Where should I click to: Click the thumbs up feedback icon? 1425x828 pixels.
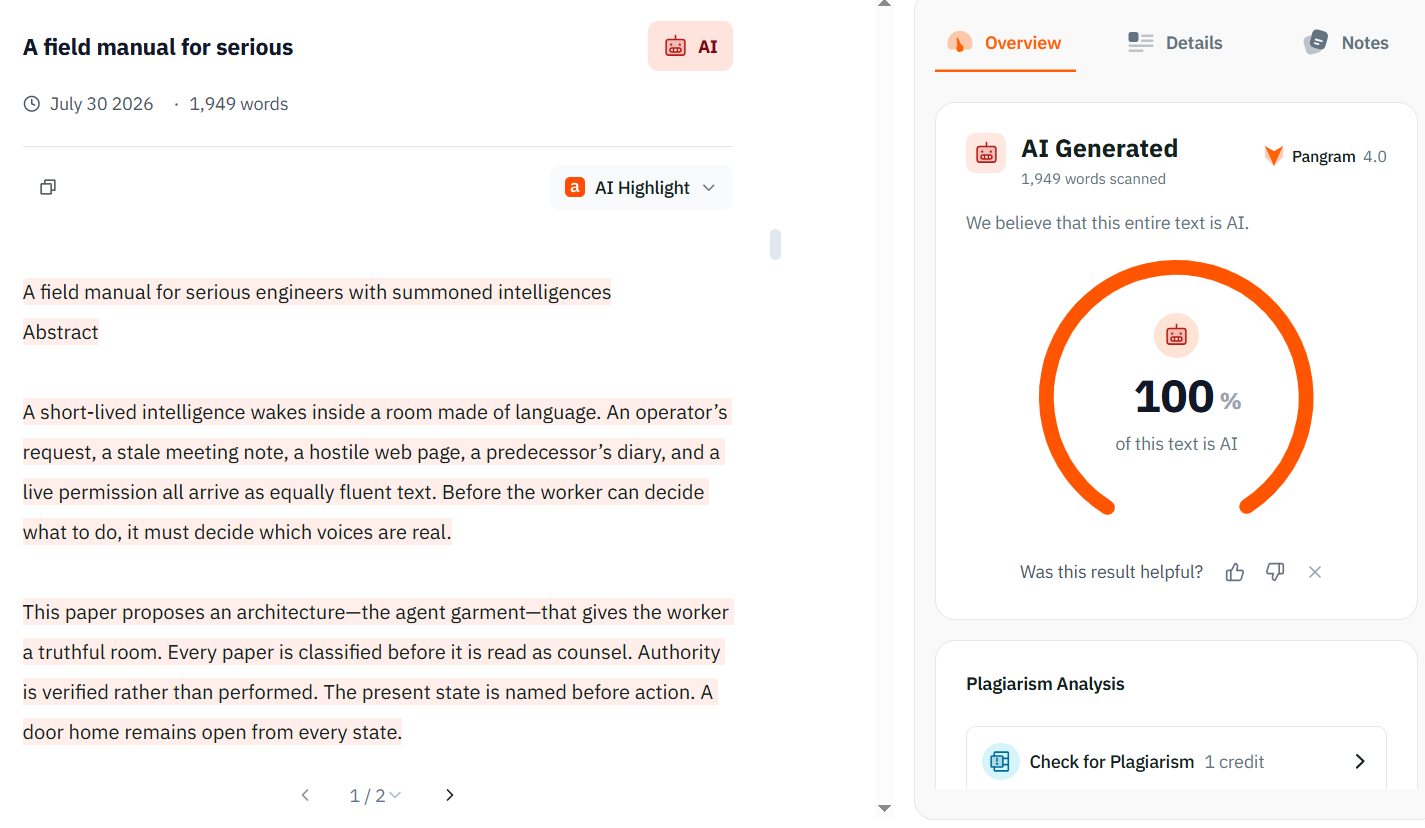(1235, 572)
